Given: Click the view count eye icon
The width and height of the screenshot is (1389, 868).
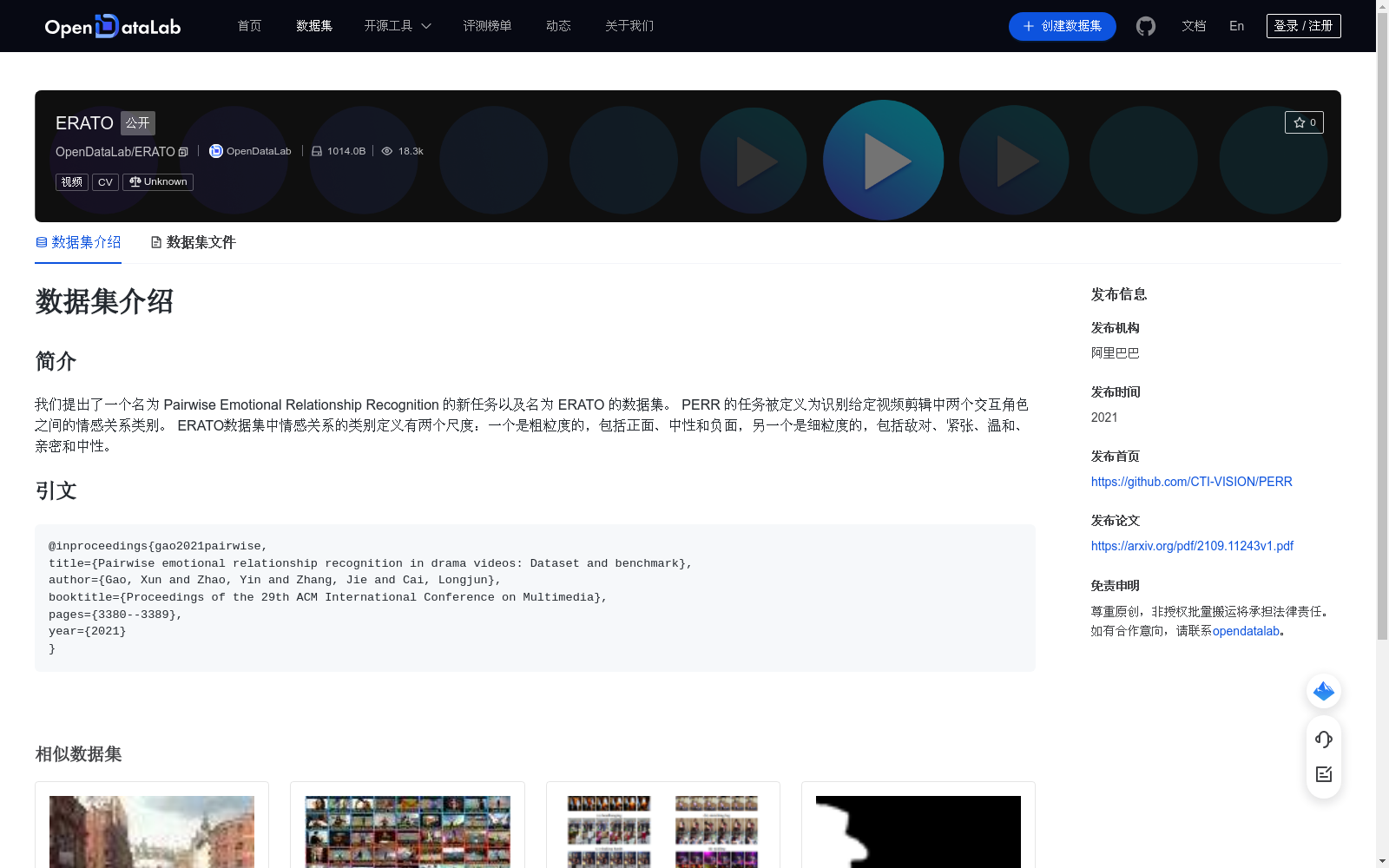Looking at the screenshot, I should (x=387, y=151).
